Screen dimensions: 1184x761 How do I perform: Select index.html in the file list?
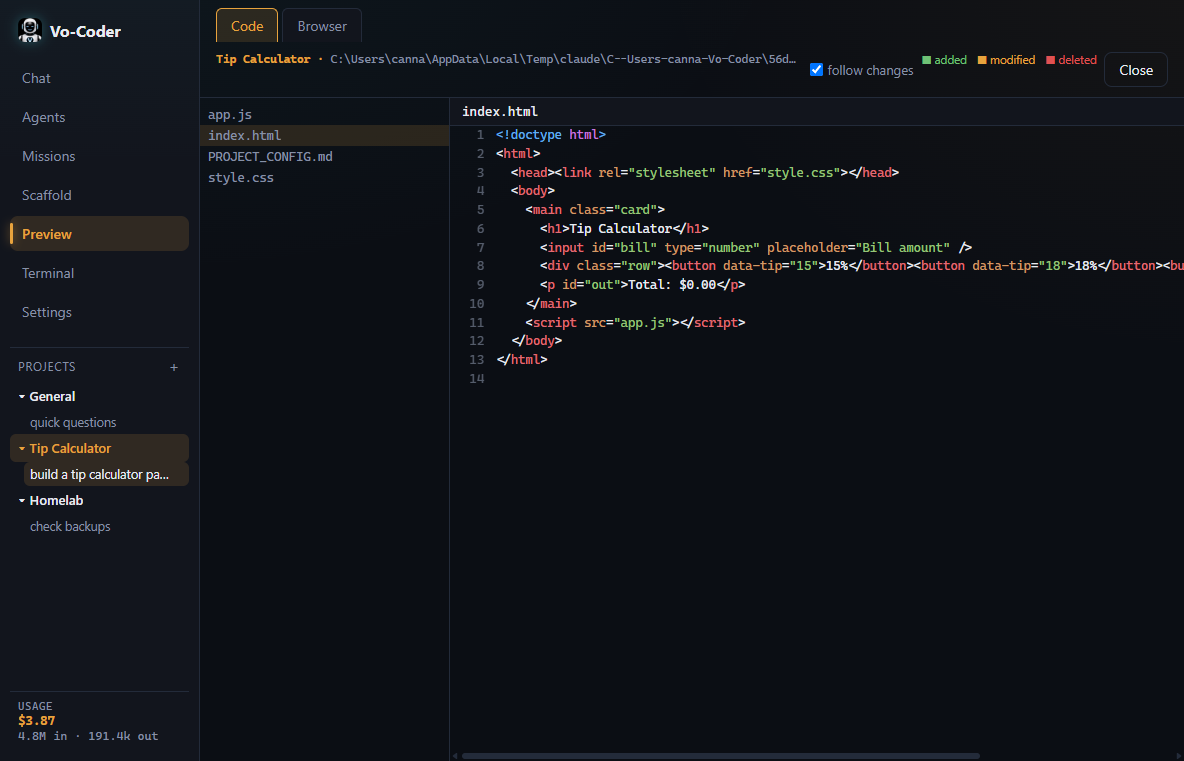(x=324, y=136)
